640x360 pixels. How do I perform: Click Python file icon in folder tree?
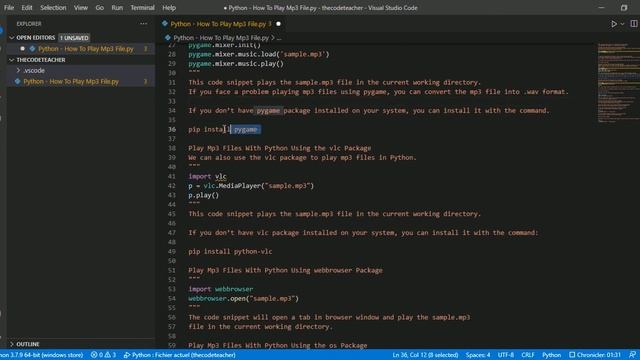[18, 81]
